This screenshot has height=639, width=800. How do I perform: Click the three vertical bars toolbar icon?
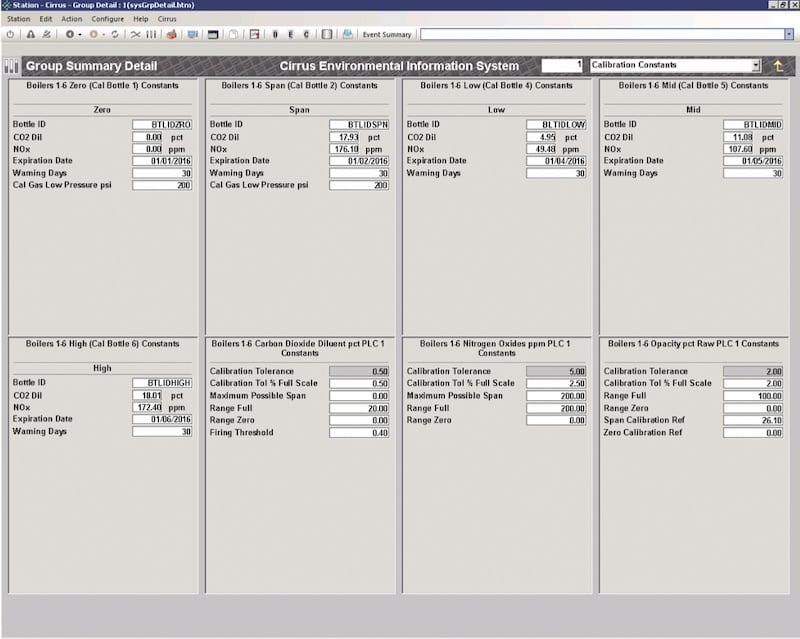coord(151,34)
